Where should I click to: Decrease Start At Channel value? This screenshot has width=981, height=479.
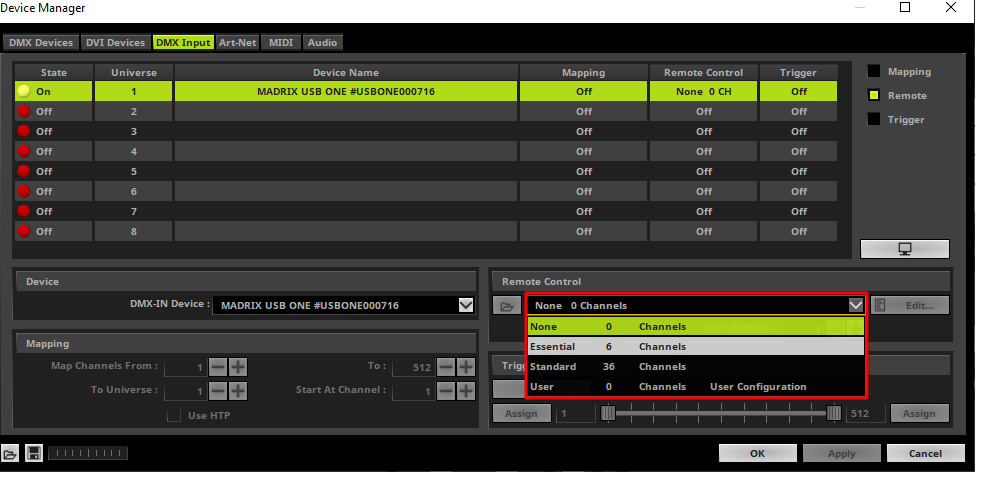445,391
